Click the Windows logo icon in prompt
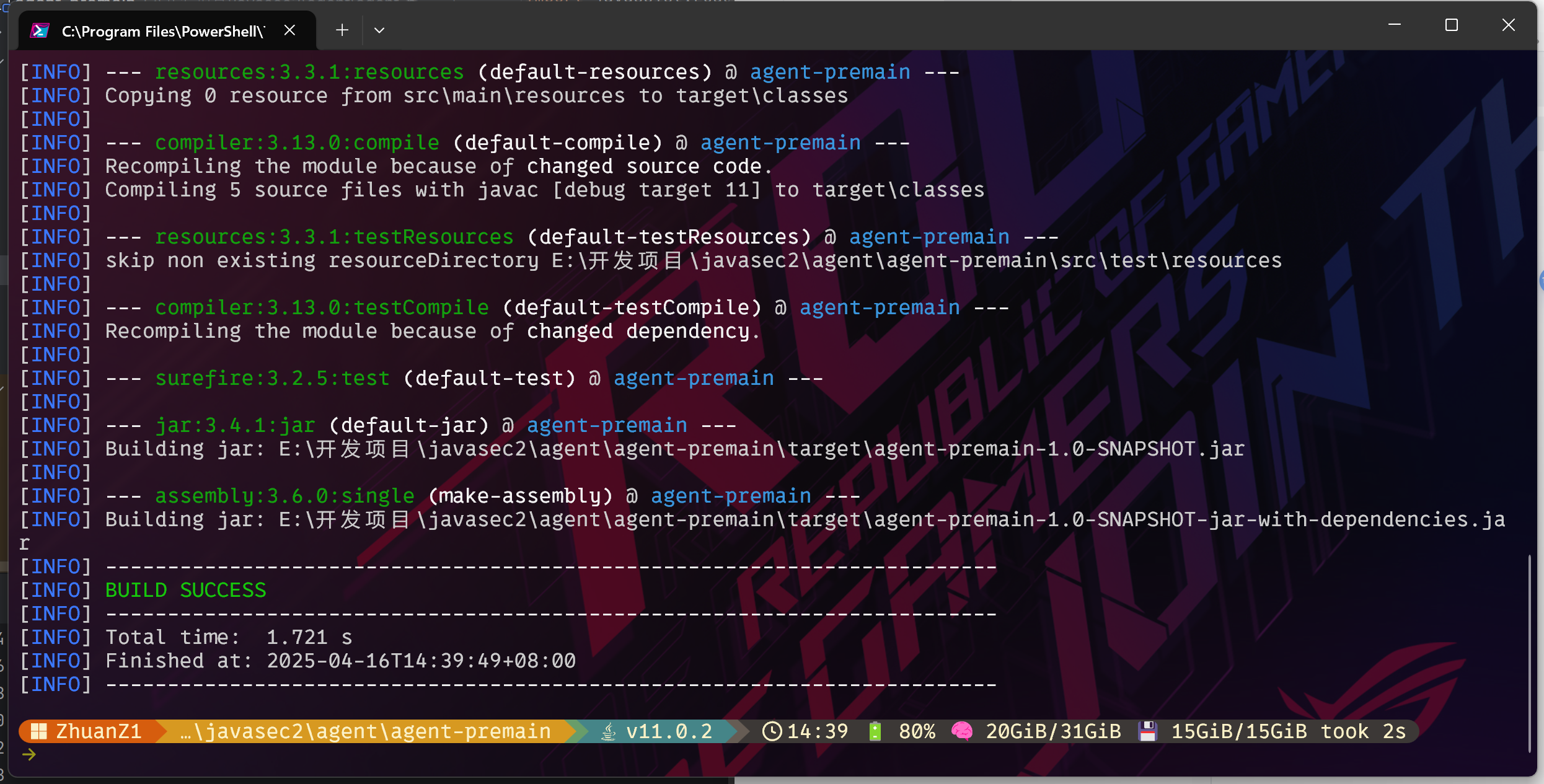The width and height of the screenshot is (1544, 784). point(39,731)
